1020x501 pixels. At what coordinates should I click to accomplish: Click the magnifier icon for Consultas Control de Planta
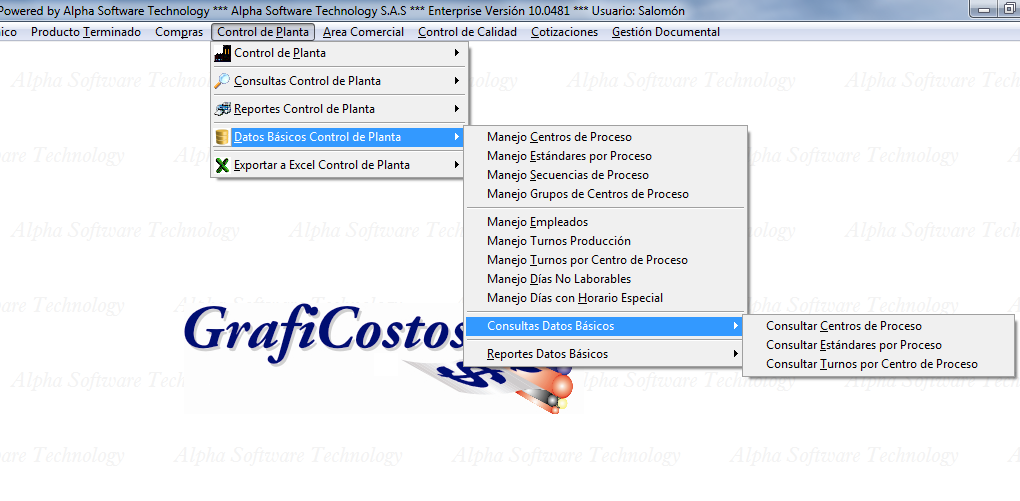[x=222, y=81]
